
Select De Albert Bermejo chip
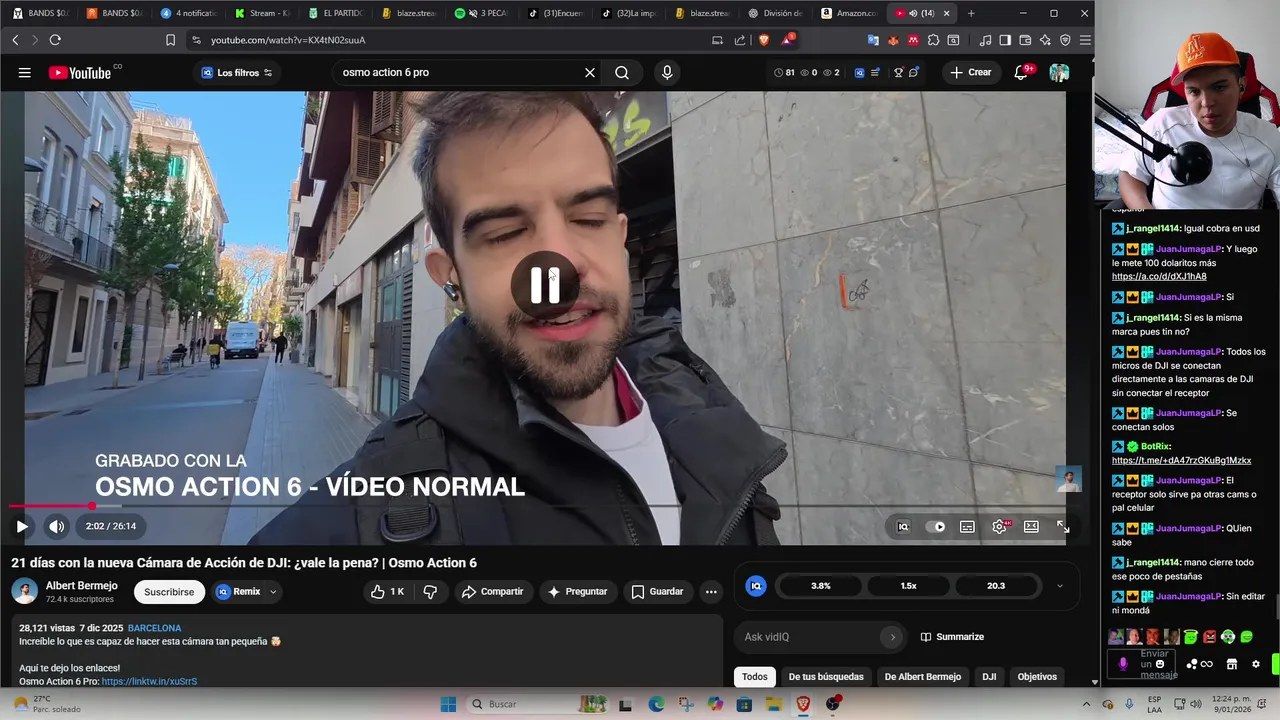pyautogui.click(x=922, y=677)
